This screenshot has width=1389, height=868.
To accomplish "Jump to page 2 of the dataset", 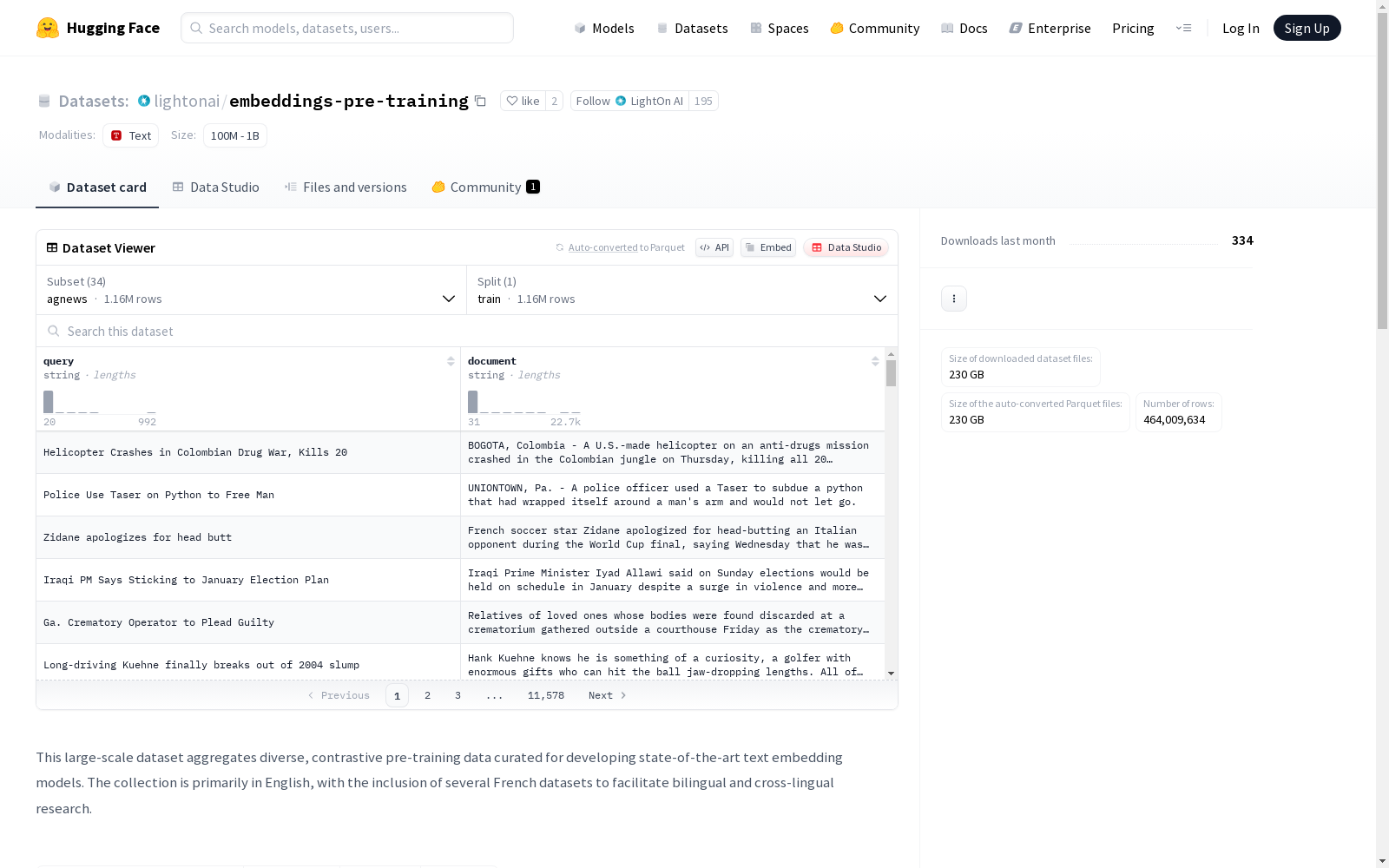I will (x=427, y=695).
